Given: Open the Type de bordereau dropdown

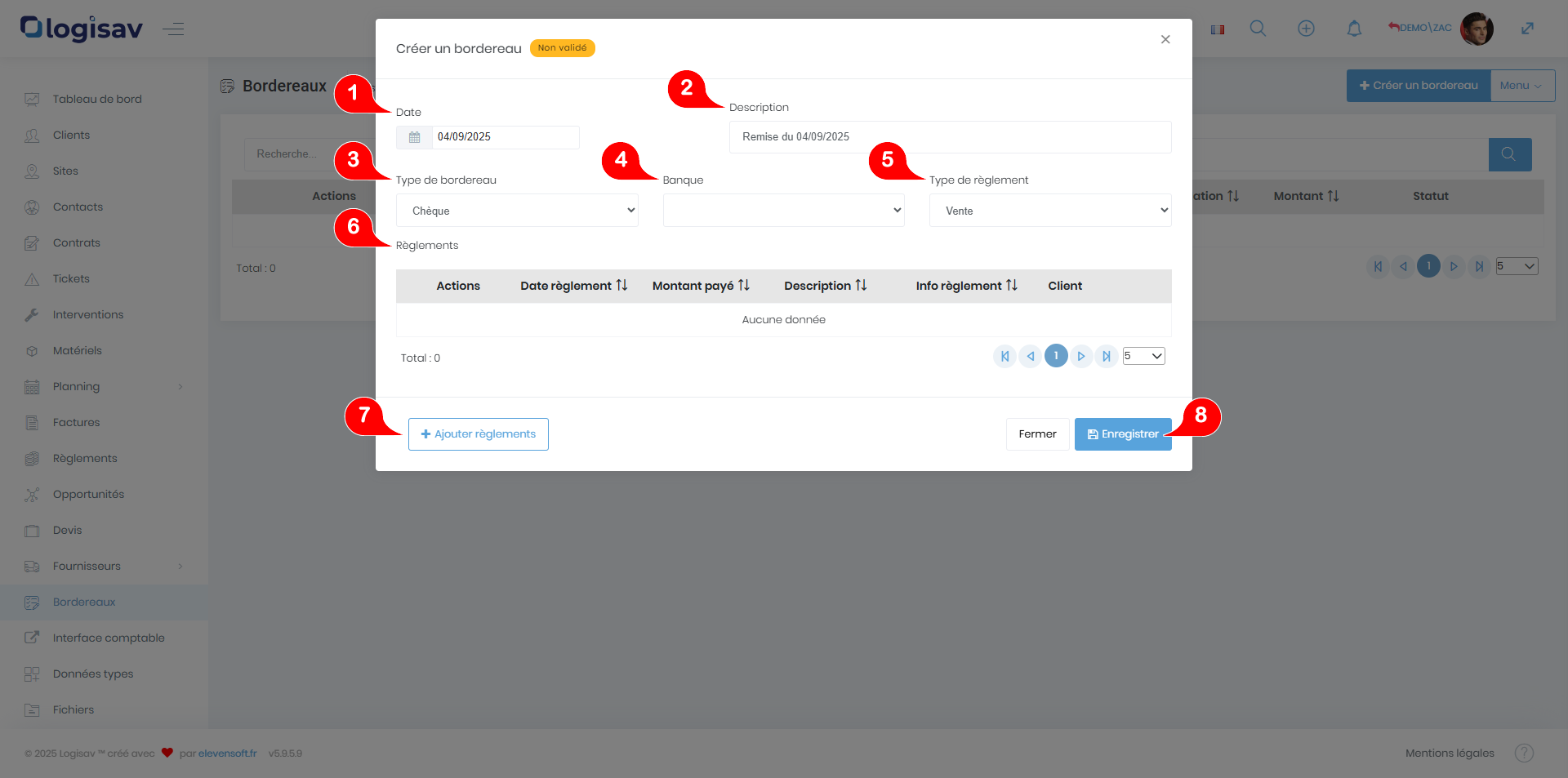Looking at the screenshot, I should pyautogui.click(x=517, y=211).
